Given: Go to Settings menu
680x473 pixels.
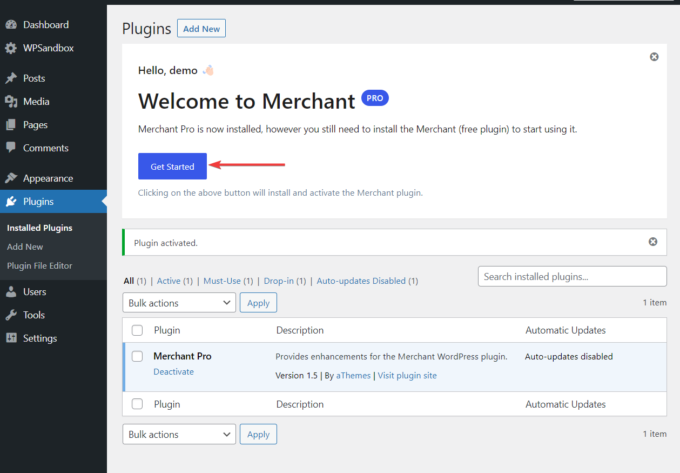Looking at the screenshot, I should pos(53,338).
